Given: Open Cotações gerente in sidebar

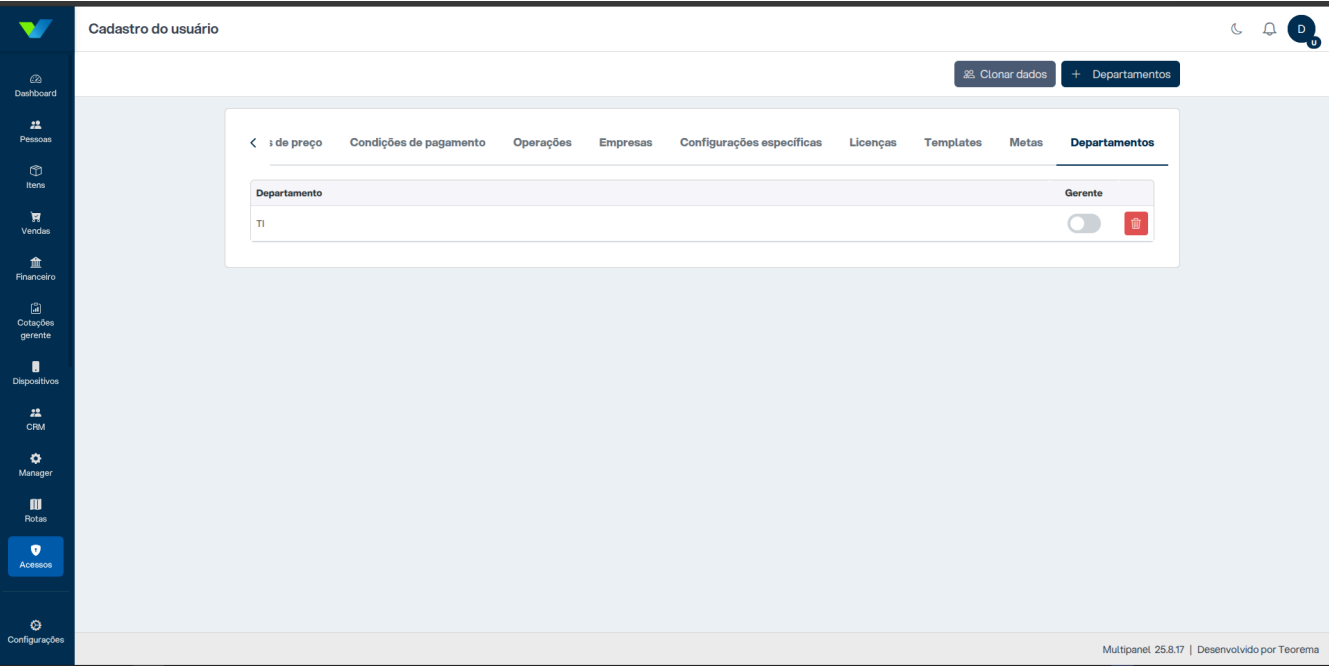Looking at the screenshot, I should tap(36, 321).
